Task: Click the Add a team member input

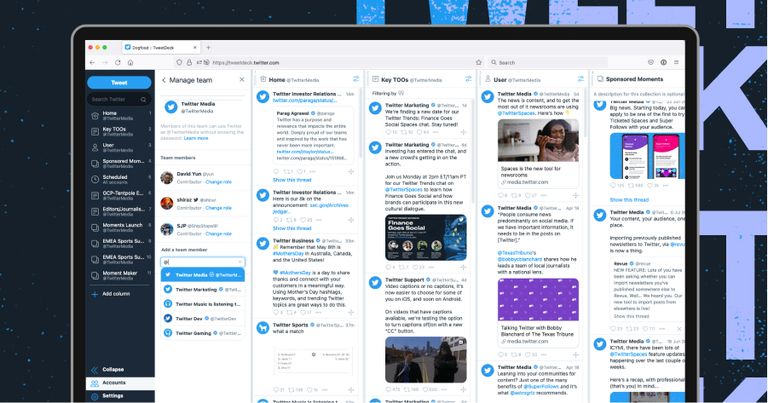Action: pos(203,262)
